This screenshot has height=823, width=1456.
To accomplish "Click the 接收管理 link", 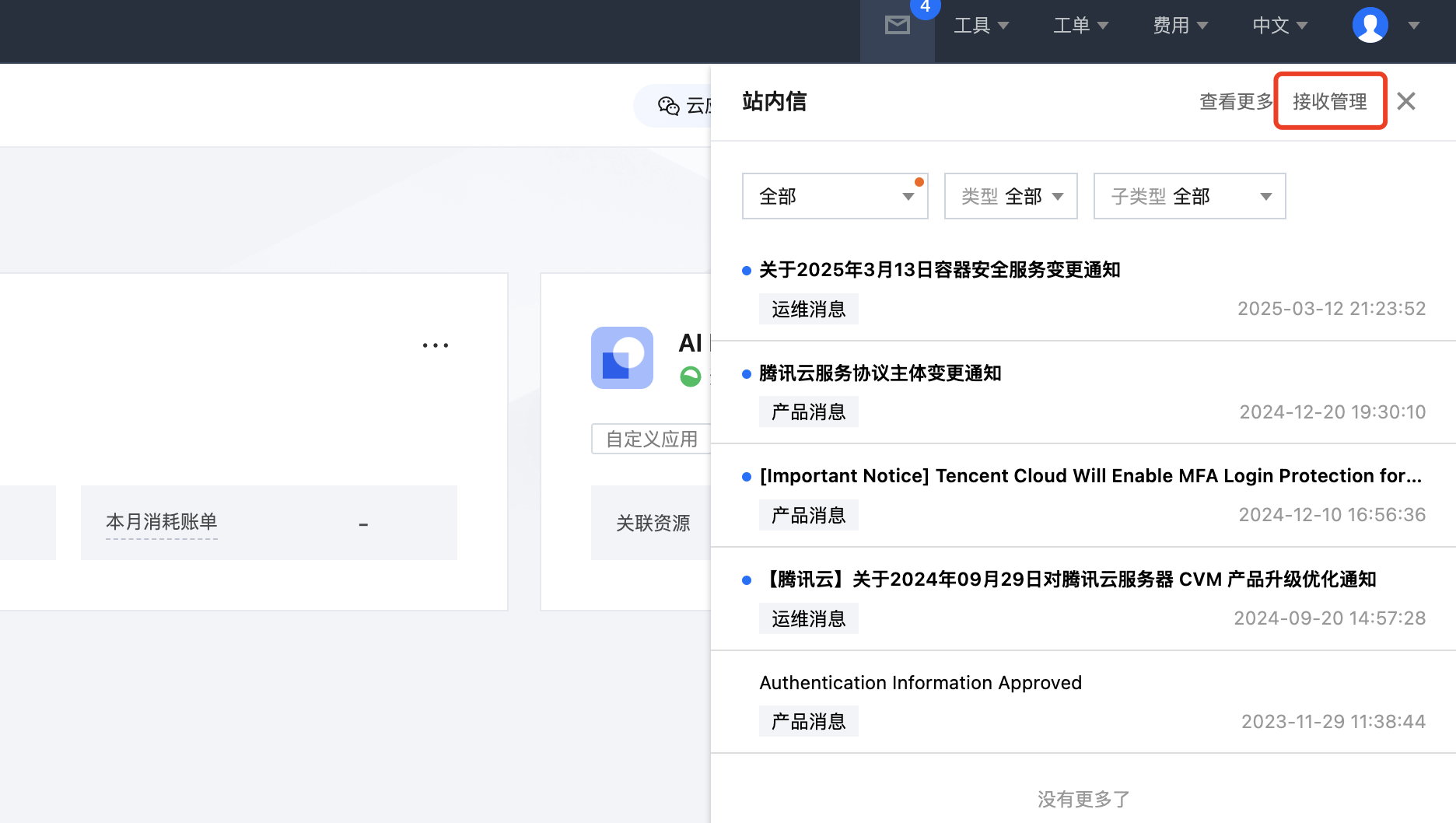I will [x=1330, y=102].
